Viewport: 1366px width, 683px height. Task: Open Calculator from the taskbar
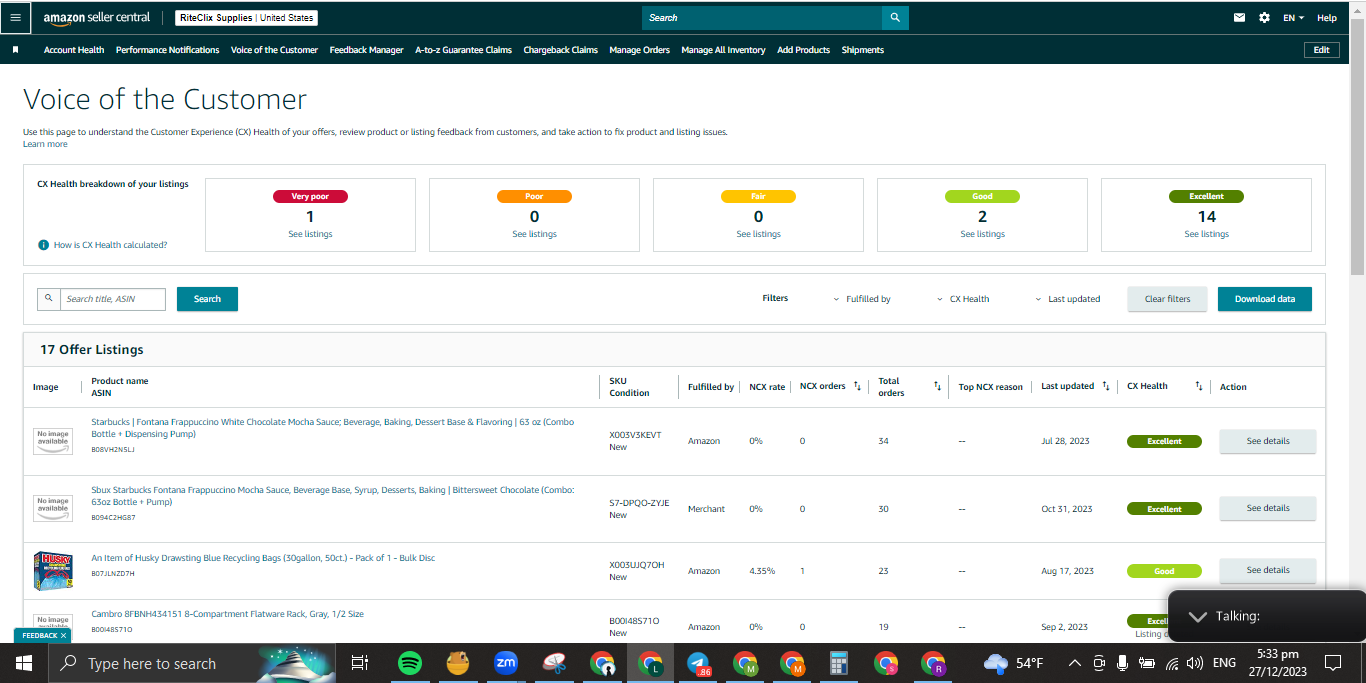click(840, 663)
